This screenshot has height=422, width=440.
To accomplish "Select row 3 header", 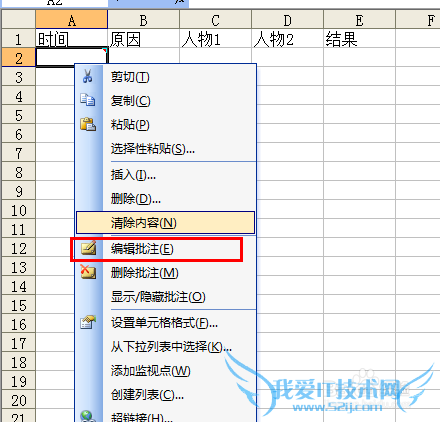I will pyautogui.click(x=19, y=77).
